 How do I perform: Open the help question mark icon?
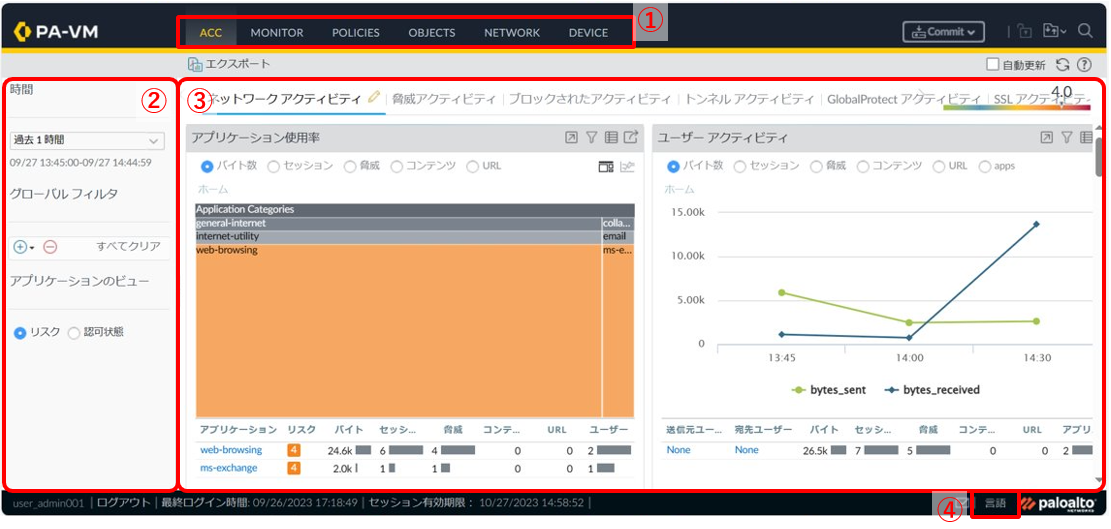pos(1084,65)
